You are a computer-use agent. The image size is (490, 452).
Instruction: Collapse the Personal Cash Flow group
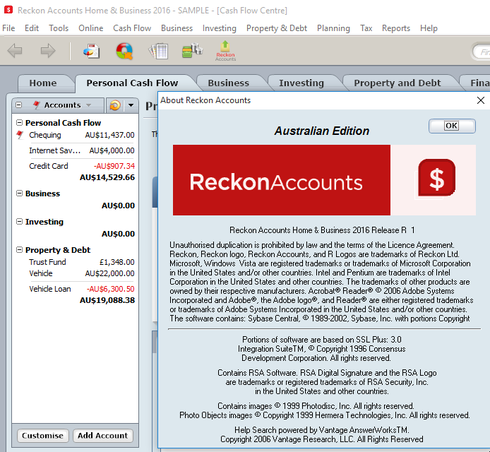19,123
